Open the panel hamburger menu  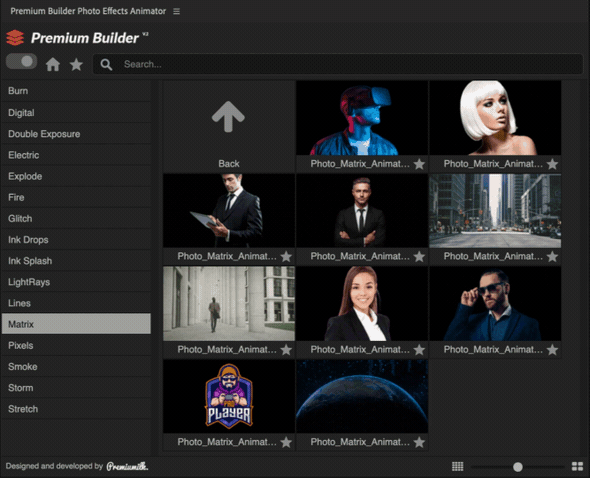point(176,11)
